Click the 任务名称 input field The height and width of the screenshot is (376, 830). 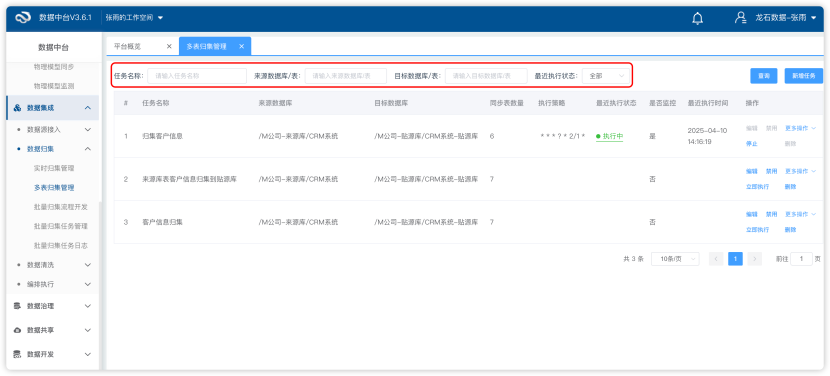point(197,76)
